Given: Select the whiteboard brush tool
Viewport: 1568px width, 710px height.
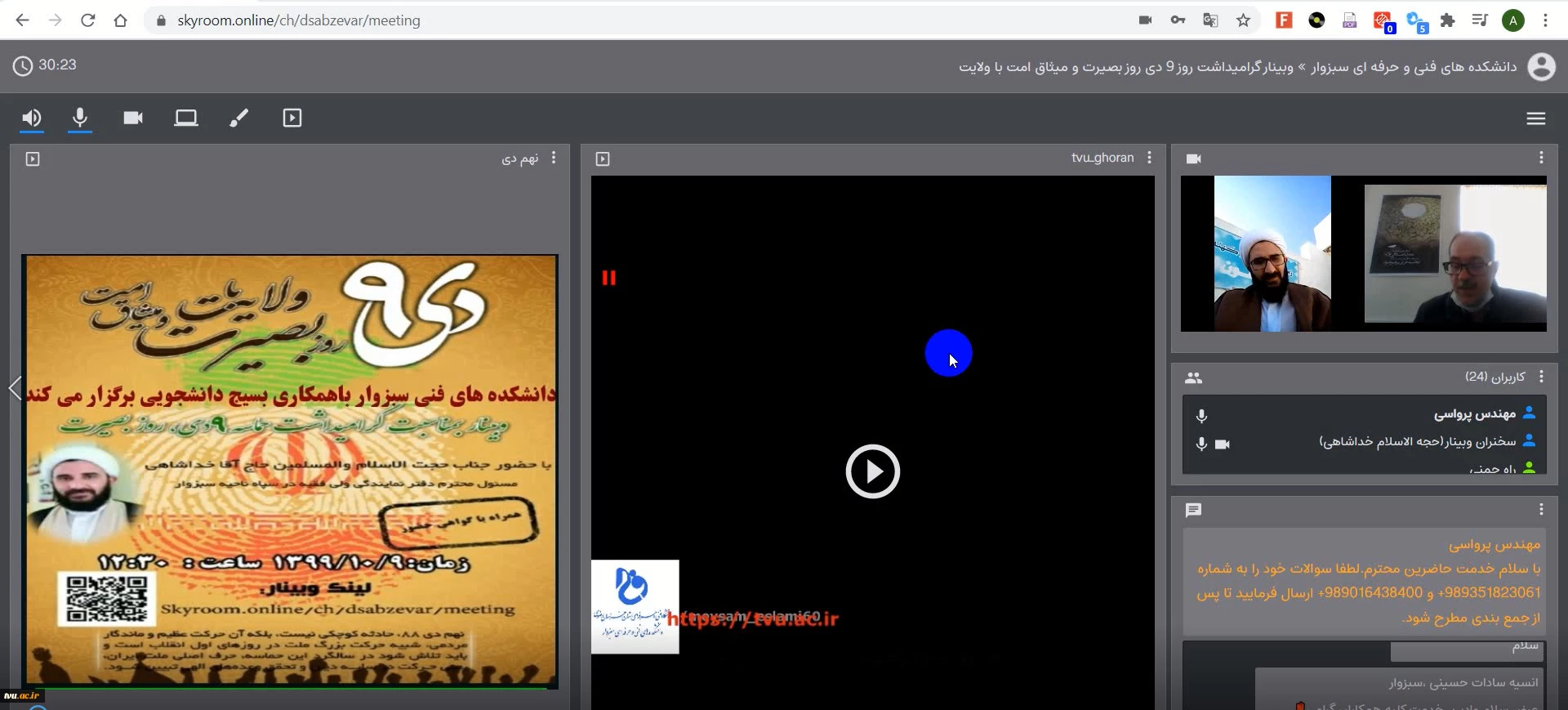Looking at the screenshot, I should (x=238, y=118).
